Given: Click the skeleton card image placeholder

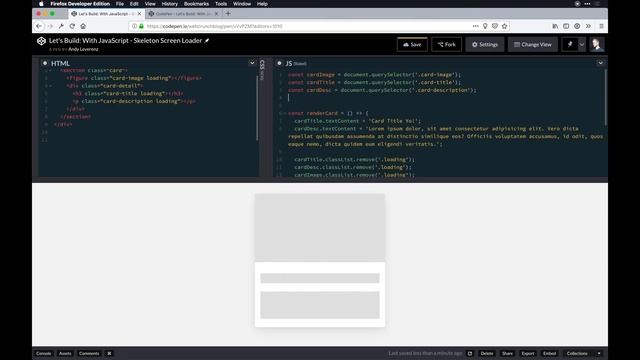Looking at the screenshot, I should (x=320, y=228).
